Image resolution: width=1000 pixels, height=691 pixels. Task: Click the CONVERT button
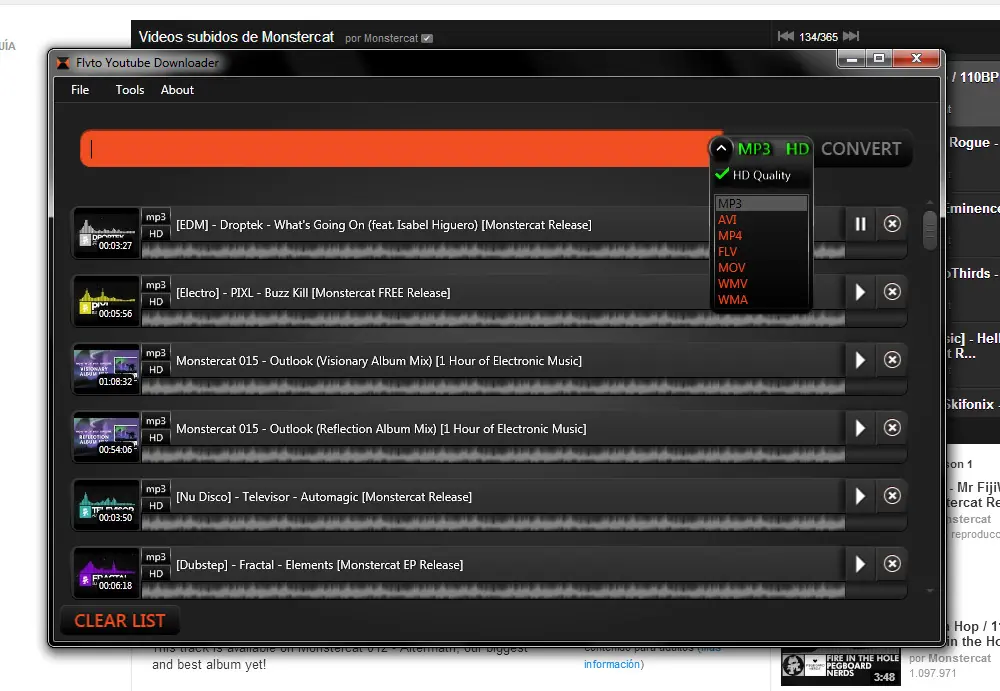[x=861, y=149]
